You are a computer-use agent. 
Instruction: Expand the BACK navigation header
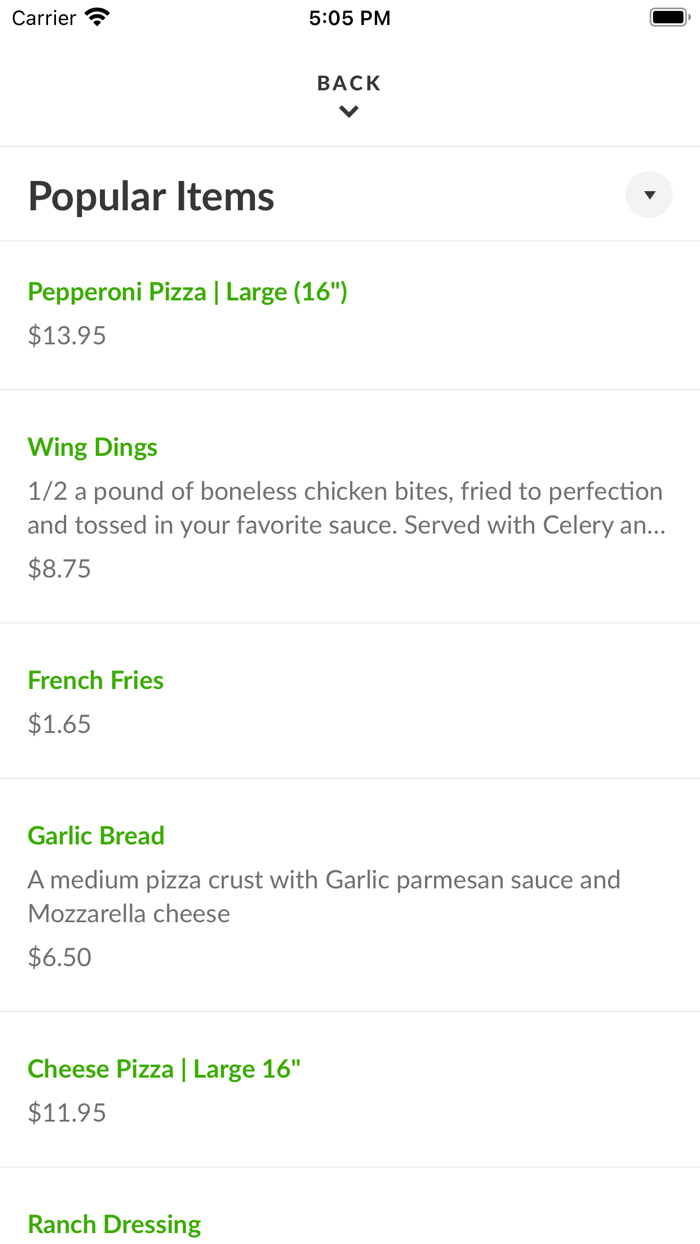point(348,83)
